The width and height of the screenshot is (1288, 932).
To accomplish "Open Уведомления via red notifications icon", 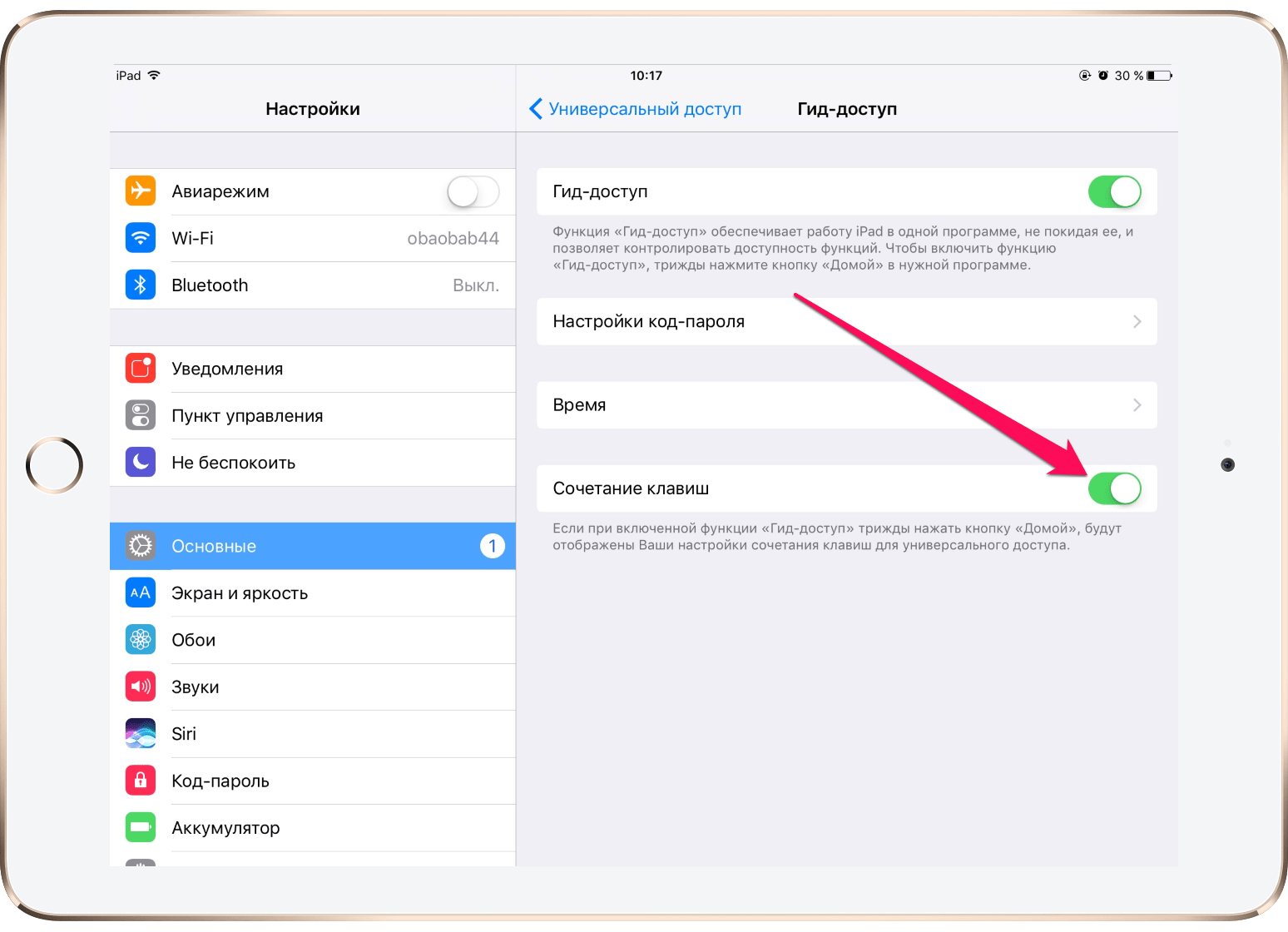I will click(x=141, y=368).
